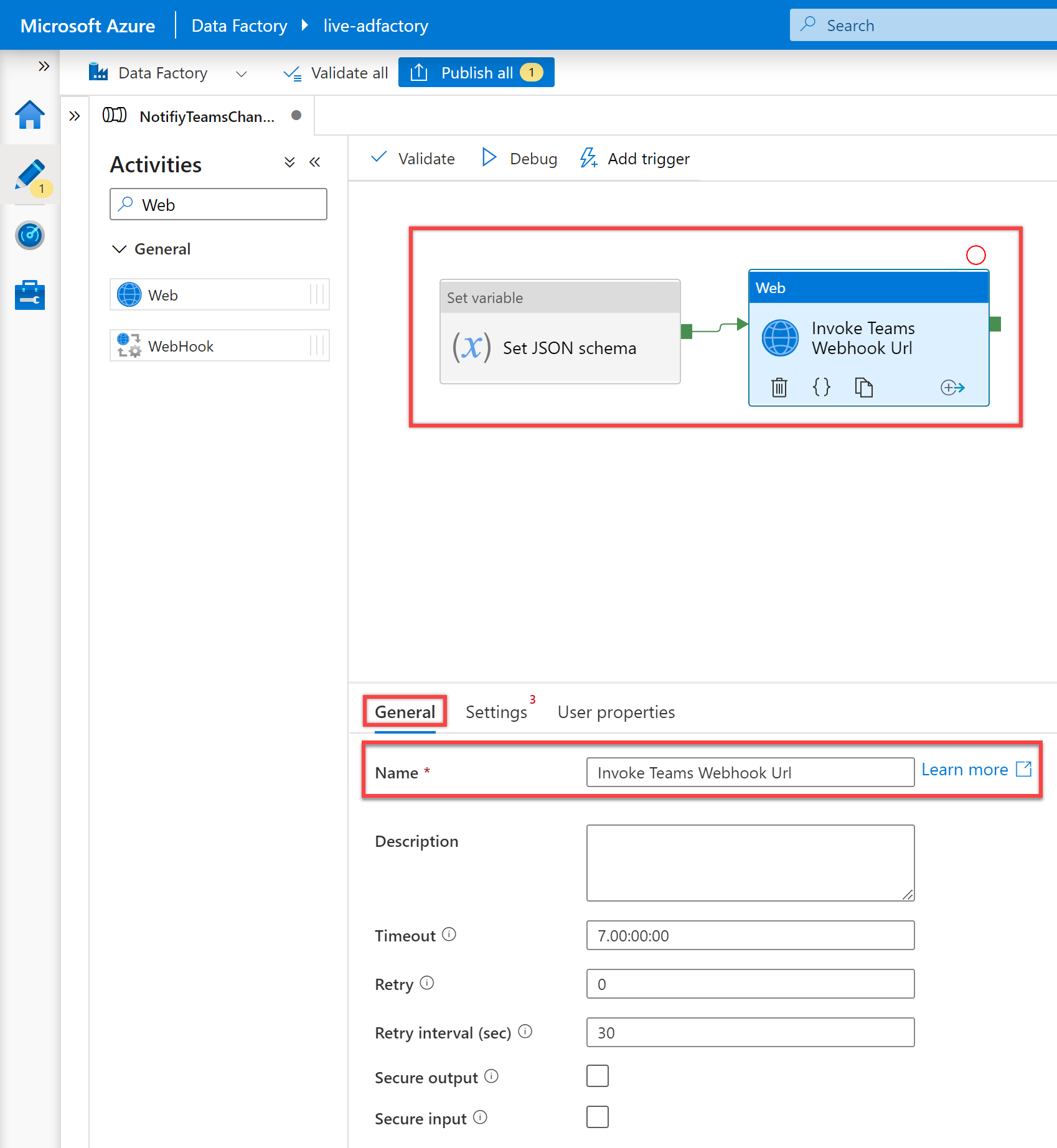Click the Name input field
The width and height of the screenshot is (1057, 1148).
750,772
